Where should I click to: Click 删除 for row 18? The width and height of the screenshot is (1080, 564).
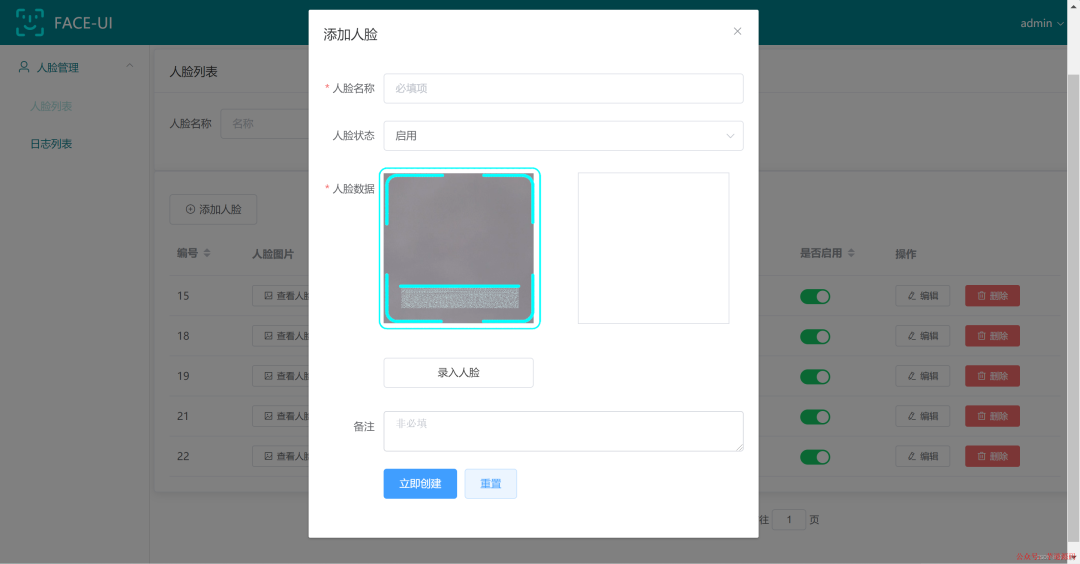point(993,336)
